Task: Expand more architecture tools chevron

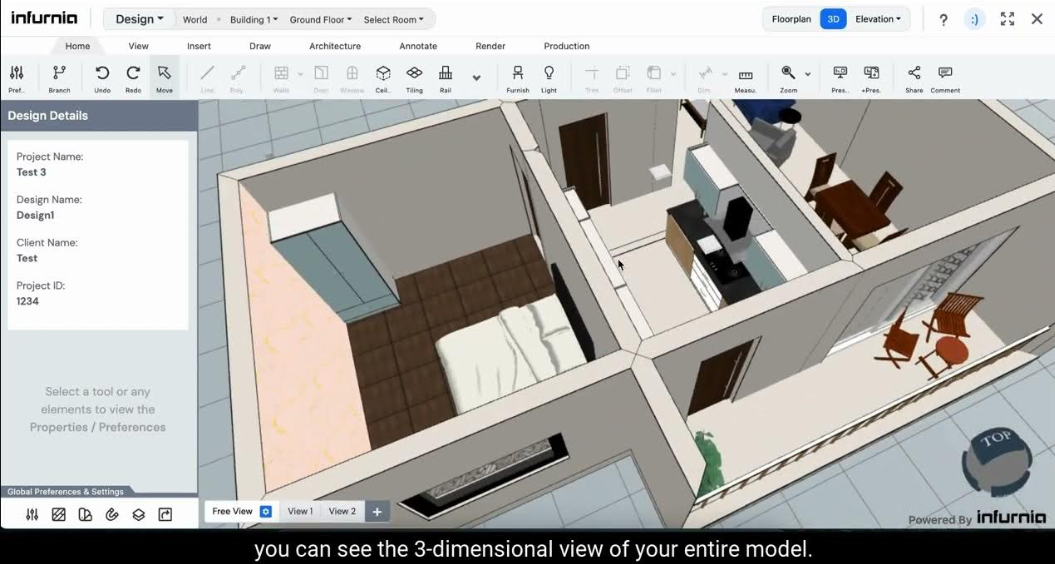Action: pos(476,78)
